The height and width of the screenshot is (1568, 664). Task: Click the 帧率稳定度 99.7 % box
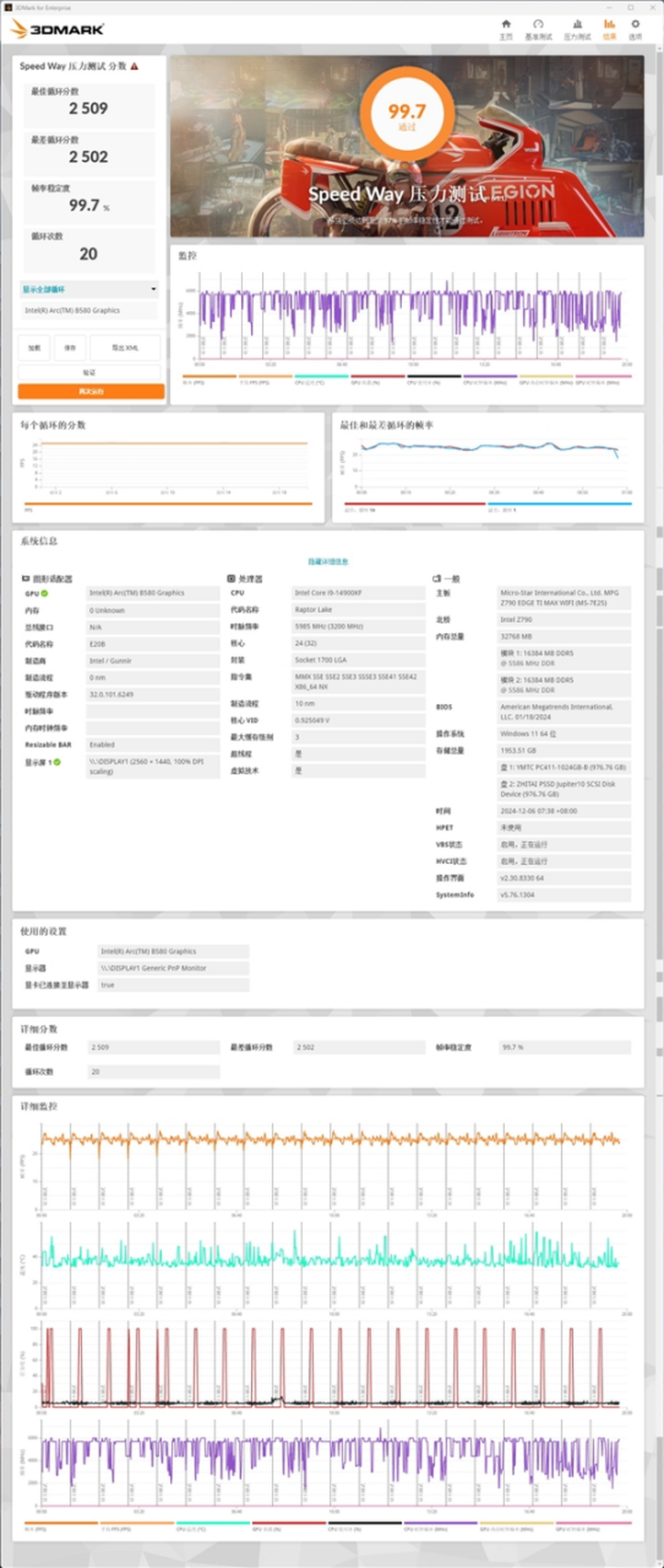[x=88, y=201]
